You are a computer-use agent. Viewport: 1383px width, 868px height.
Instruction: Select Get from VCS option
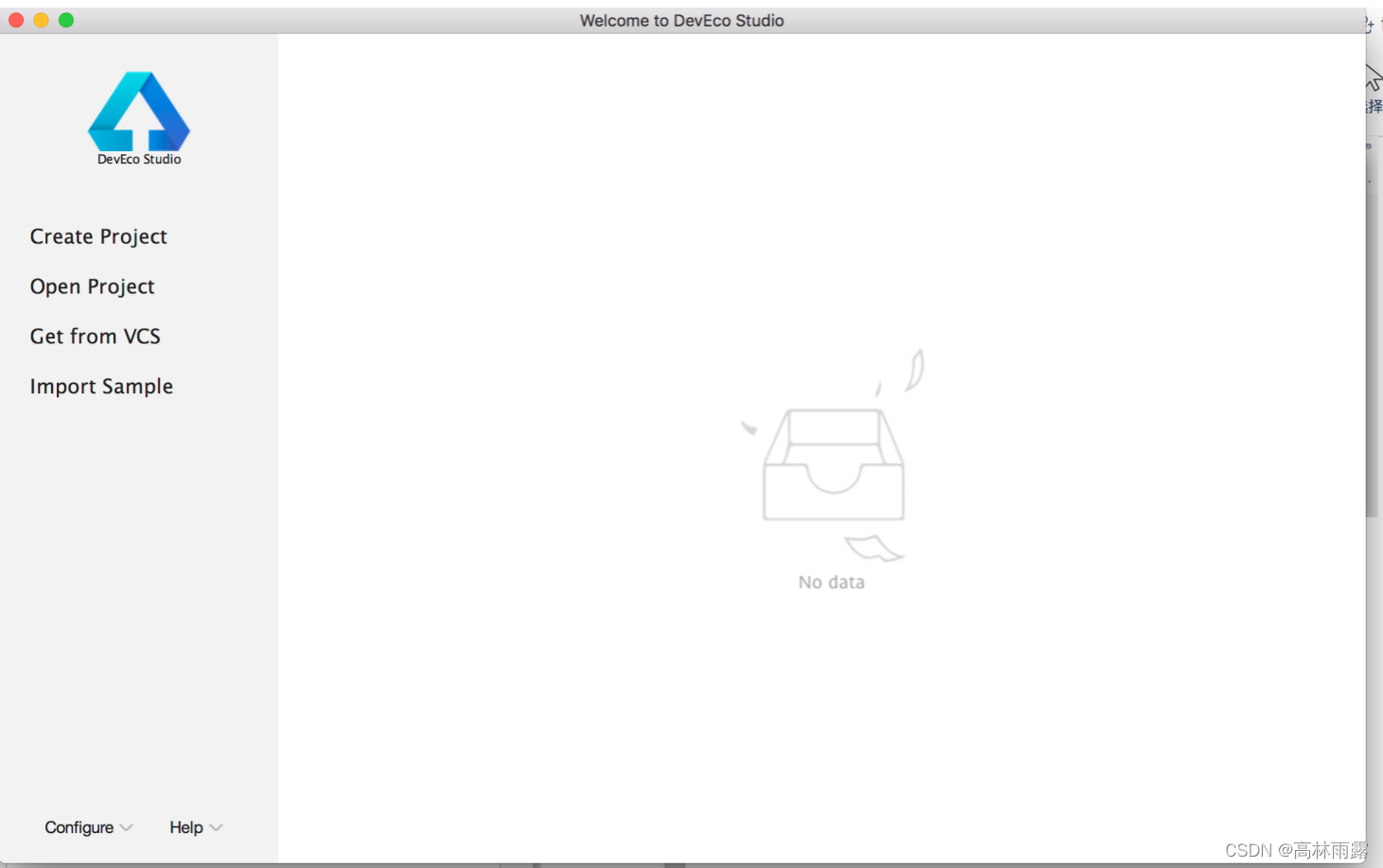click(95, 337)
